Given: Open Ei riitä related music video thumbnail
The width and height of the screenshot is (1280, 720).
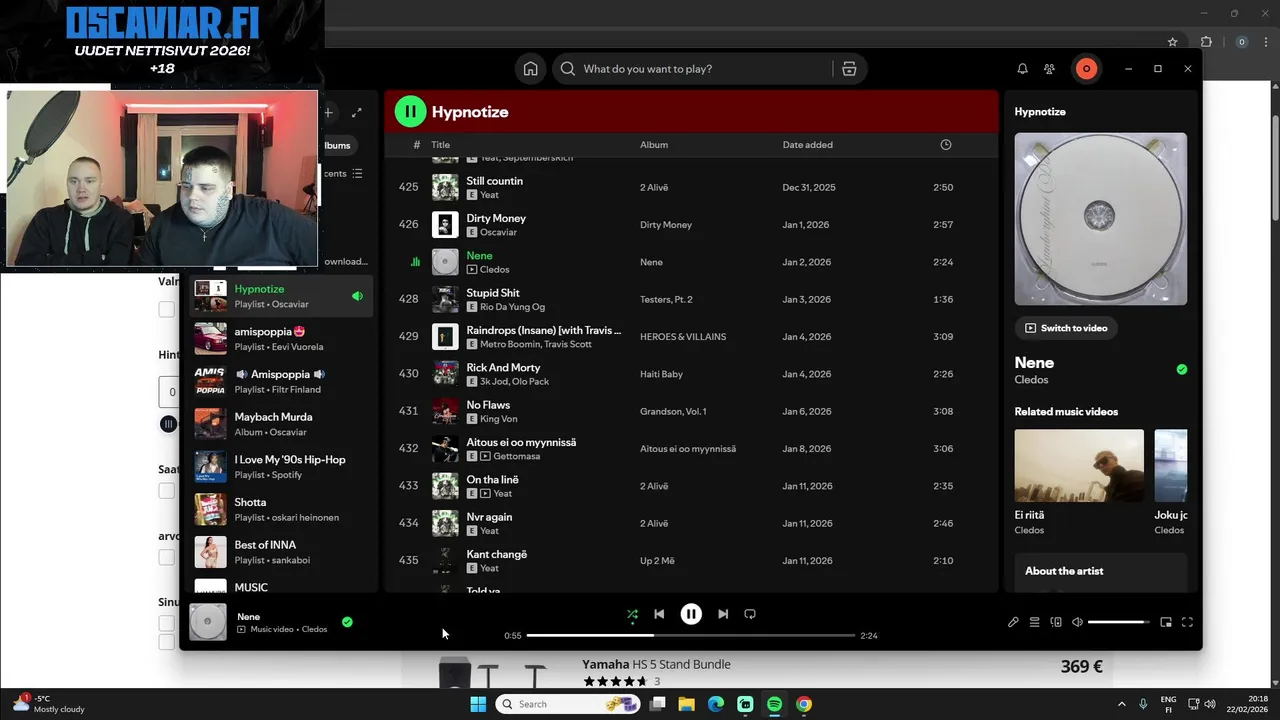Looking at the screenshot, I should click(1079, 465).
